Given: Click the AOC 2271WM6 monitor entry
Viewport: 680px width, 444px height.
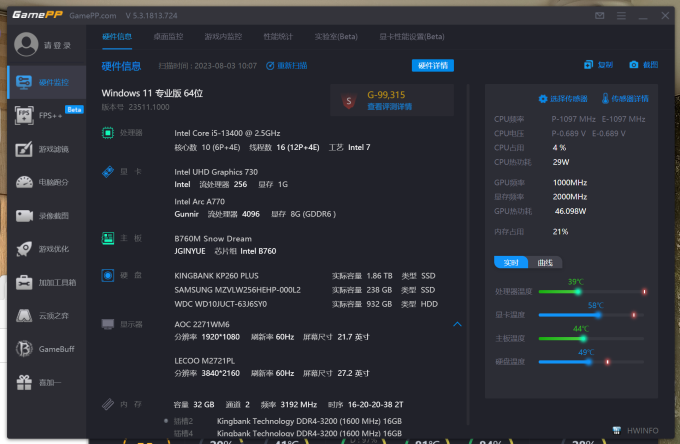Looking at the screenshot, I should 202,324.
